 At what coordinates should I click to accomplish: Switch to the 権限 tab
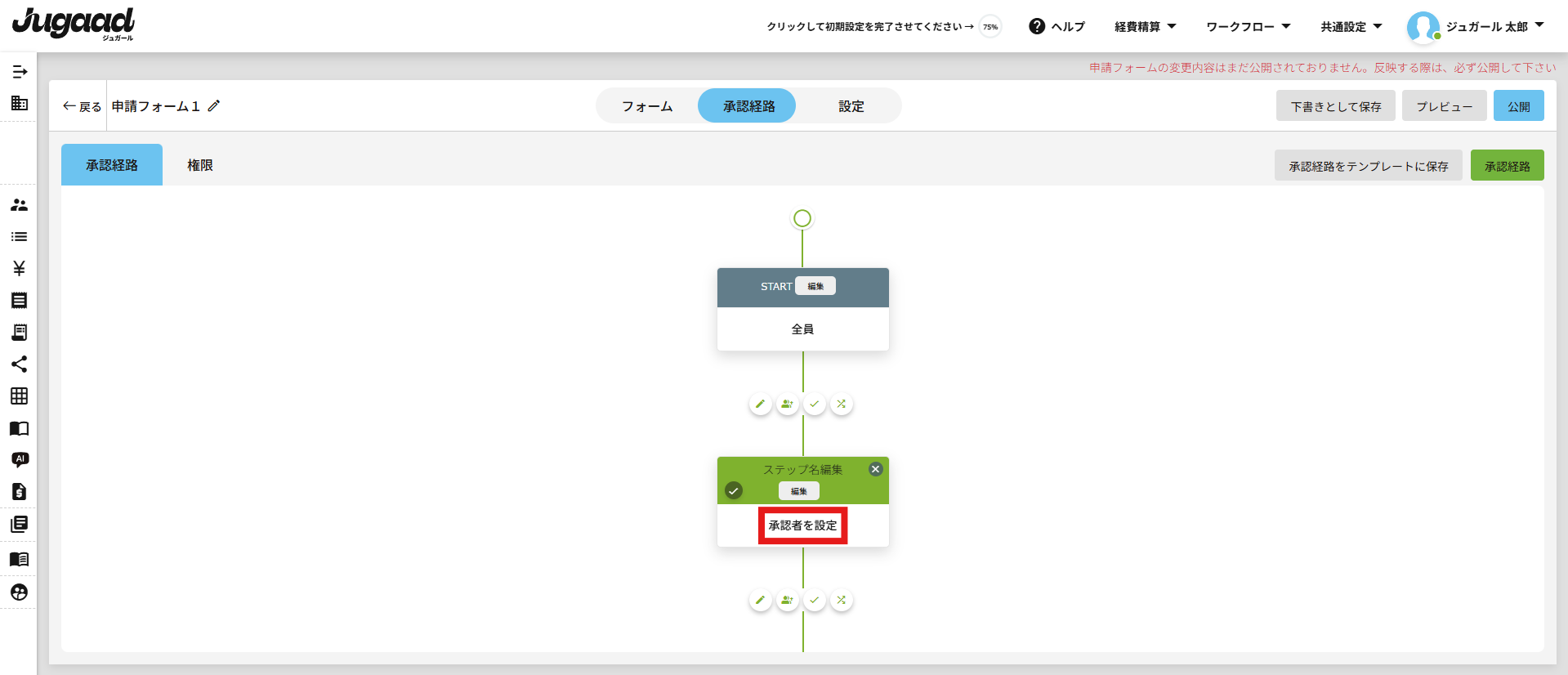coord(200,165)
